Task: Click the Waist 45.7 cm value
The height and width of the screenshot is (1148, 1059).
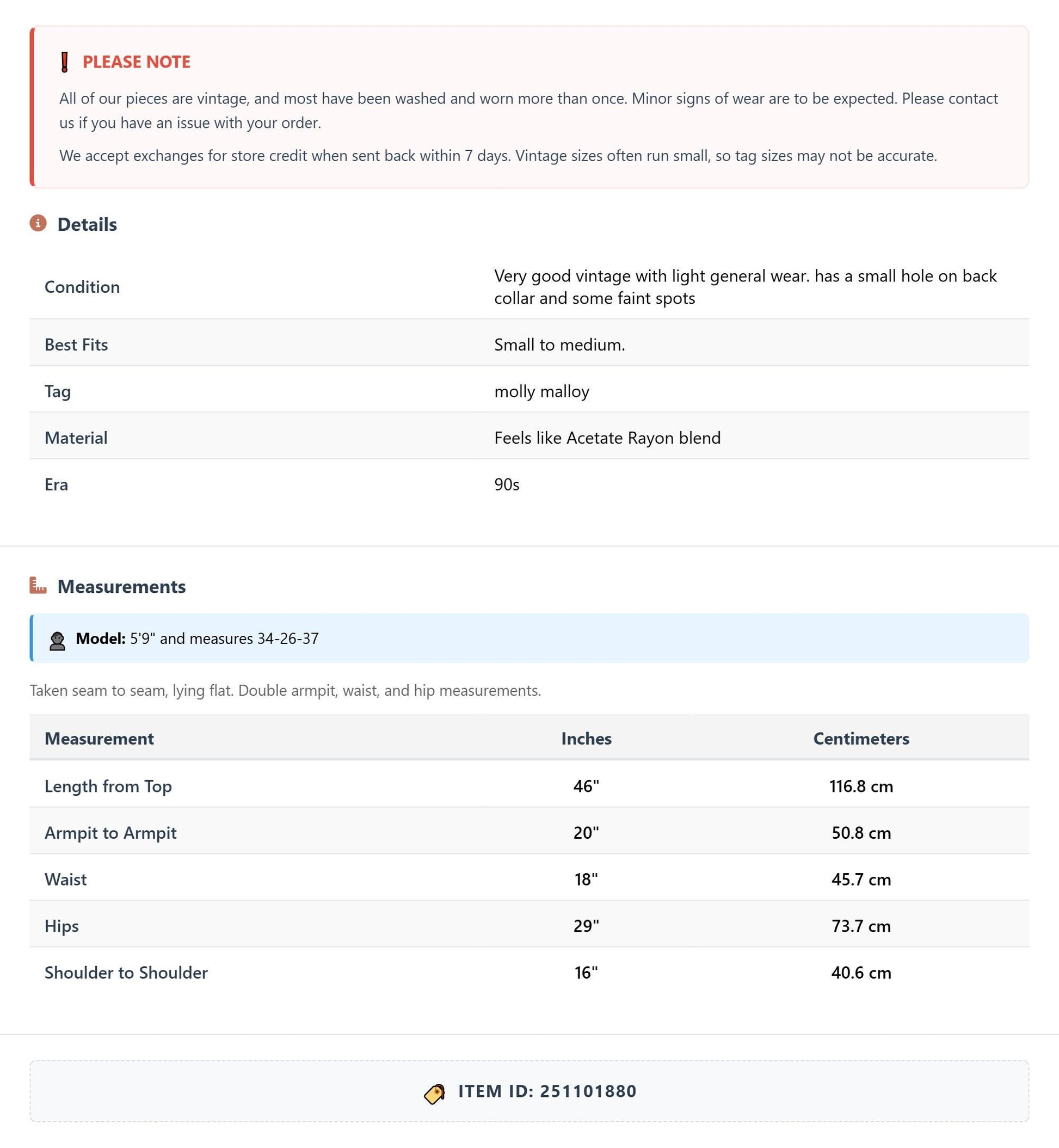Action: [x=861, y=879]
